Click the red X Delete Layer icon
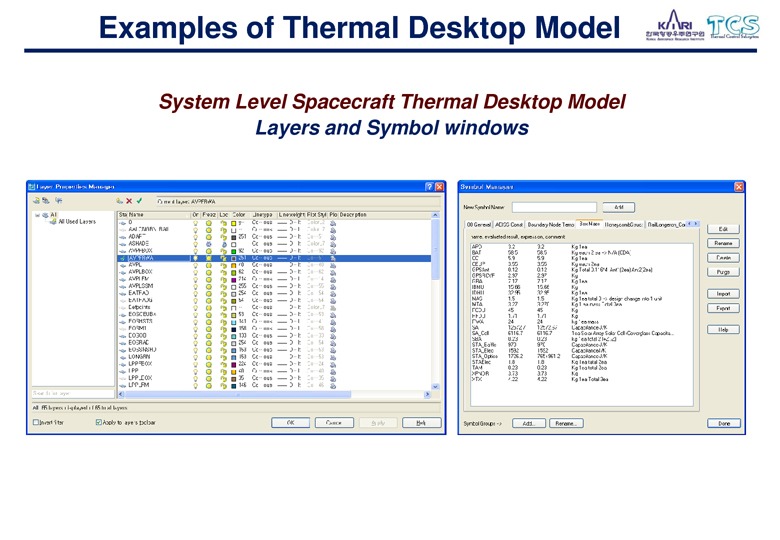The width and height of the screenshot is (780, 540). pos(129,201)
